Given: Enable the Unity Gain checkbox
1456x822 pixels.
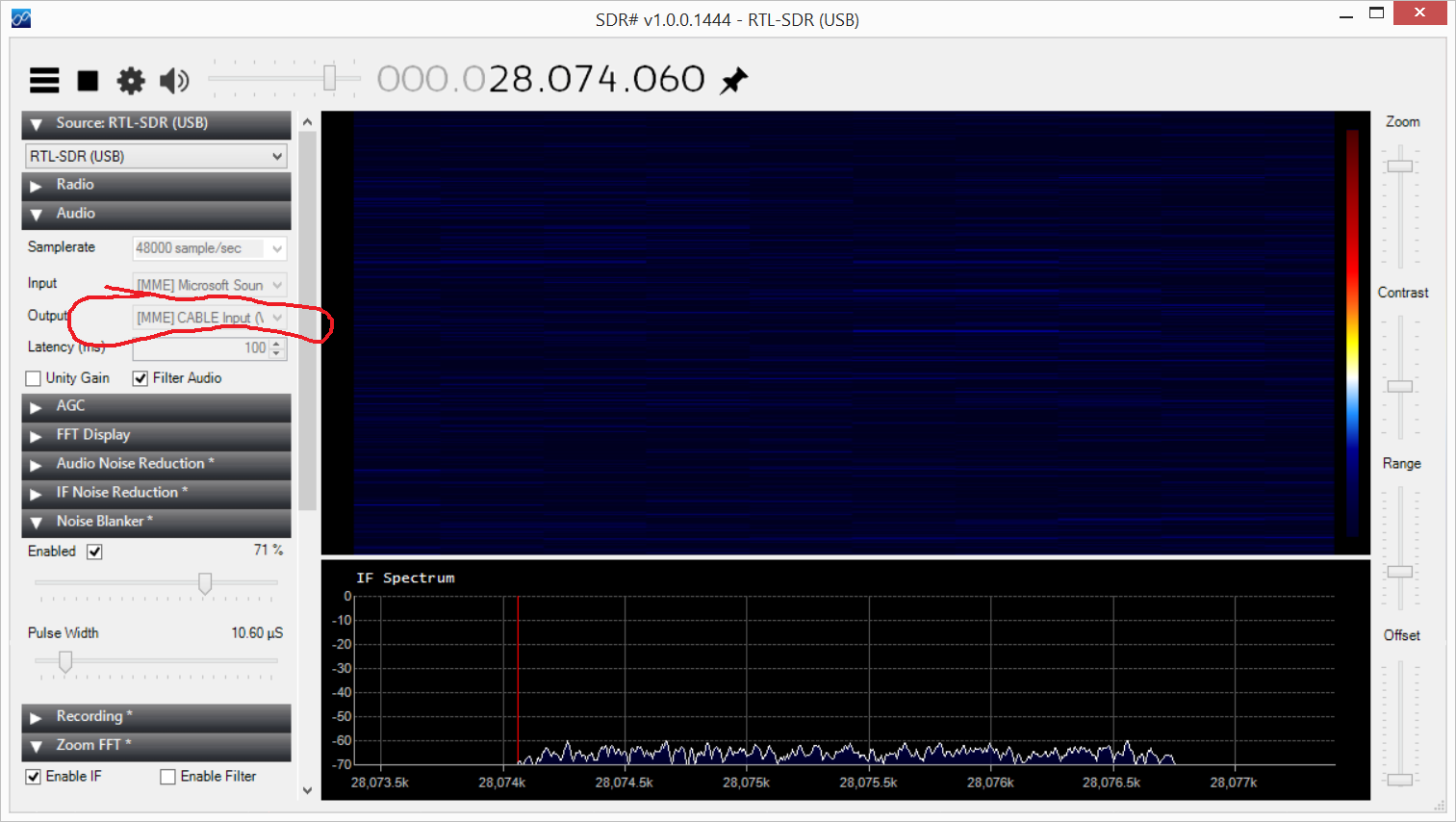Looking at the screenshot, I should (x=34, y=378).
